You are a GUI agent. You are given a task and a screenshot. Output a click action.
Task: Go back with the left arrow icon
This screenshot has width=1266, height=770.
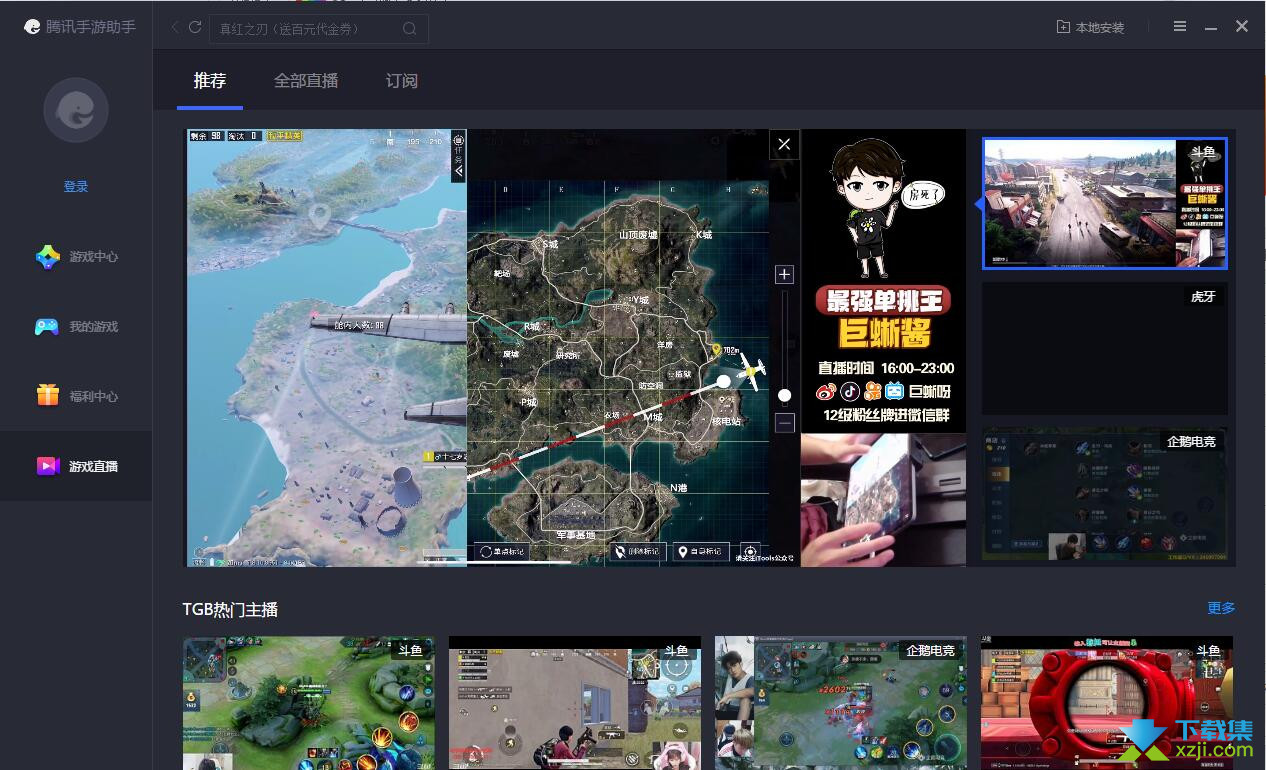coord(175,27)
